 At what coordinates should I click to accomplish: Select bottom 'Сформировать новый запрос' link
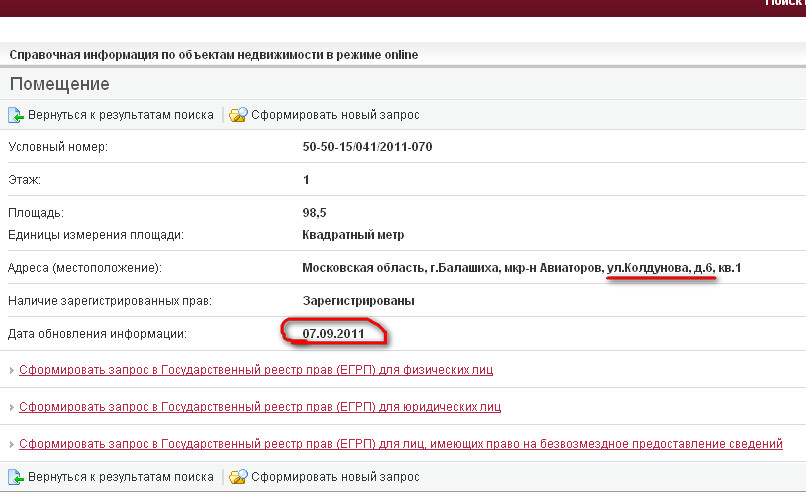point(335,478)
